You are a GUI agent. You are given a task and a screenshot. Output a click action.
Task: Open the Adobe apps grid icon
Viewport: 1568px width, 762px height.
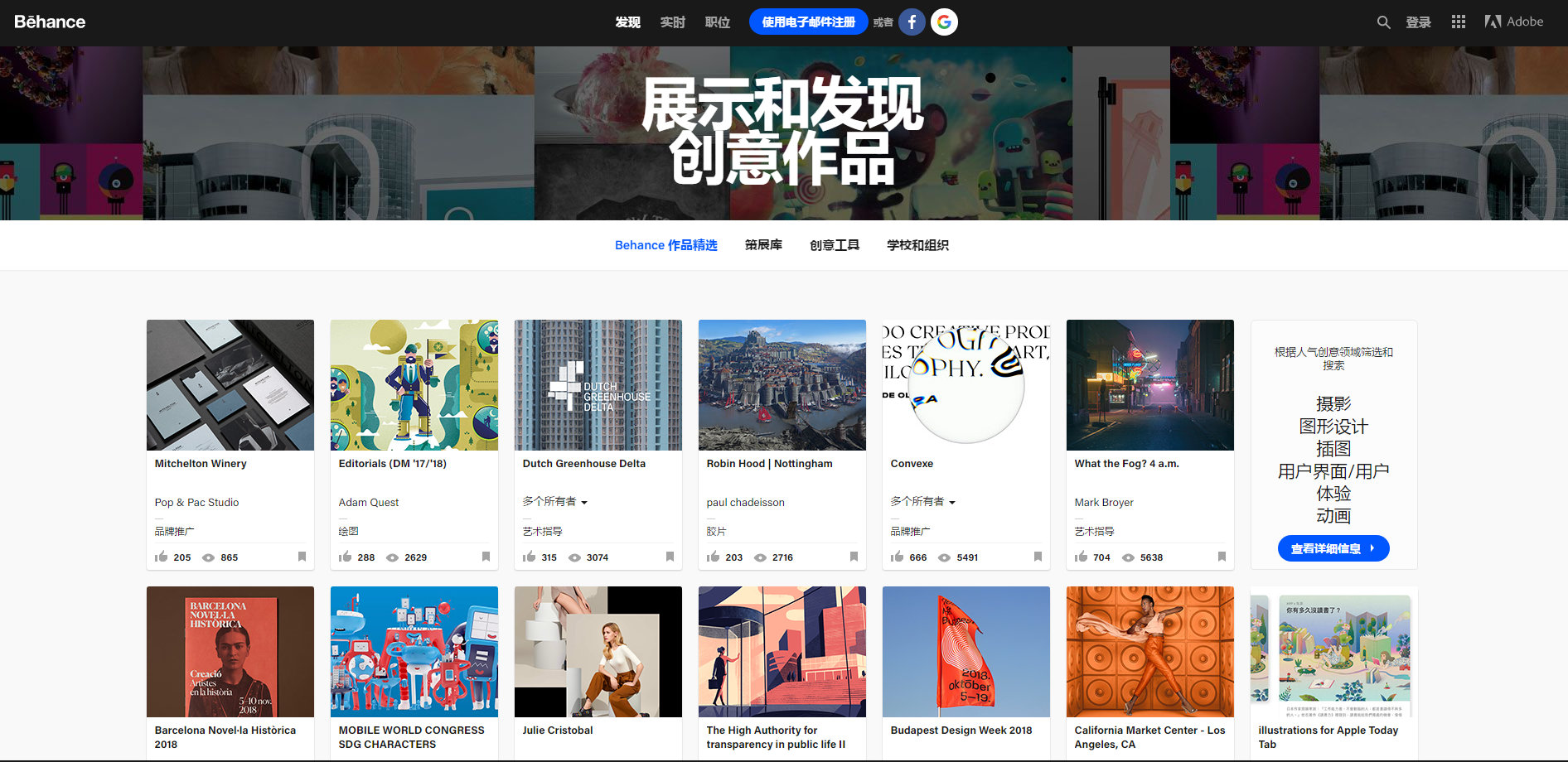coord(1458,22)
